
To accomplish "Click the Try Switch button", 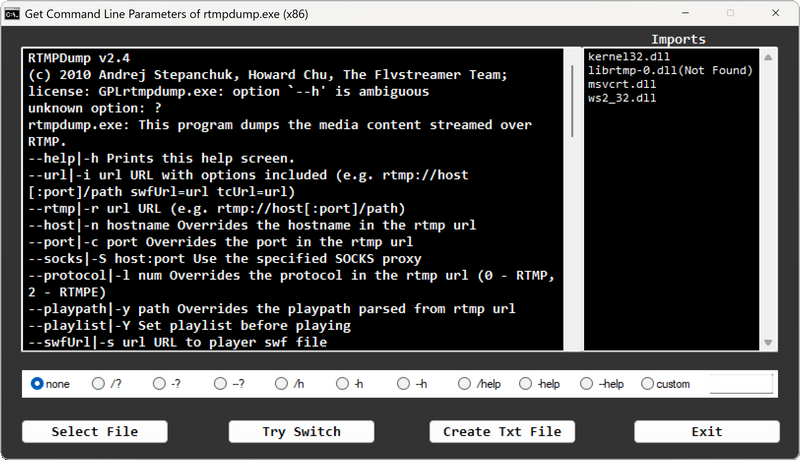I will coord(302,431).
